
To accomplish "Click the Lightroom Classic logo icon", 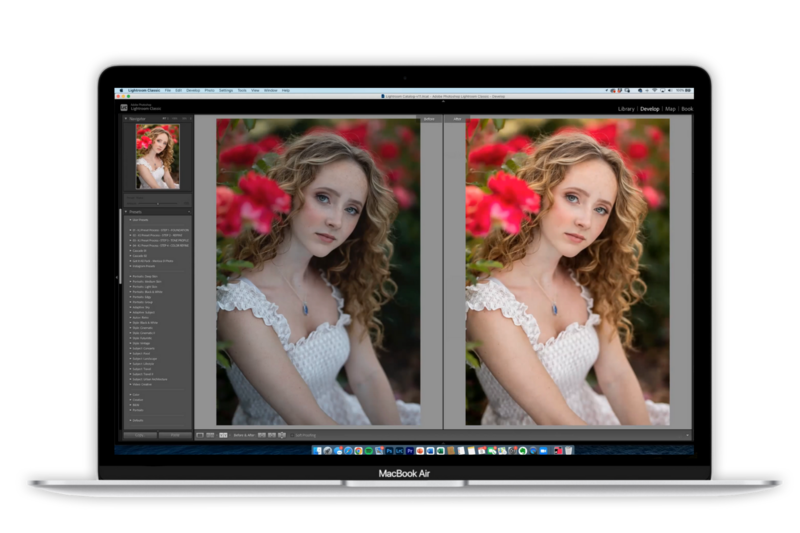I will coord(124,106).
